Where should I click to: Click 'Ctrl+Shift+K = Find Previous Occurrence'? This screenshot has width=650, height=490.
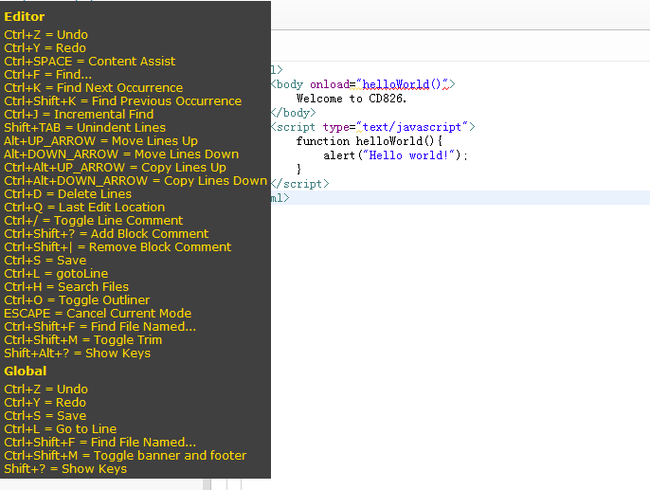[x=123, y=101]
